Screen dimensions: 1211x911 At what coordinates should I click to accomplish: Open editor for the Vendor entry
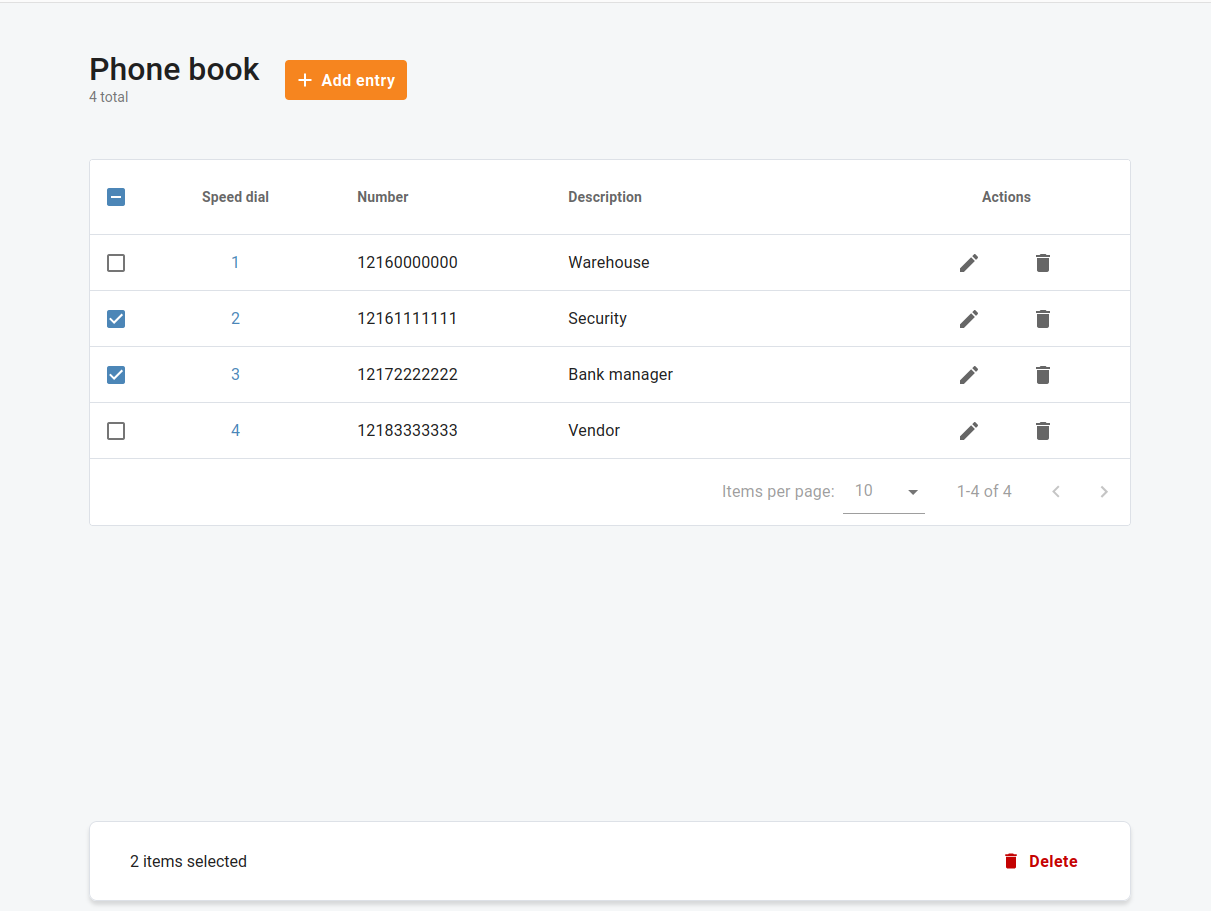click(x=968, y=431)
